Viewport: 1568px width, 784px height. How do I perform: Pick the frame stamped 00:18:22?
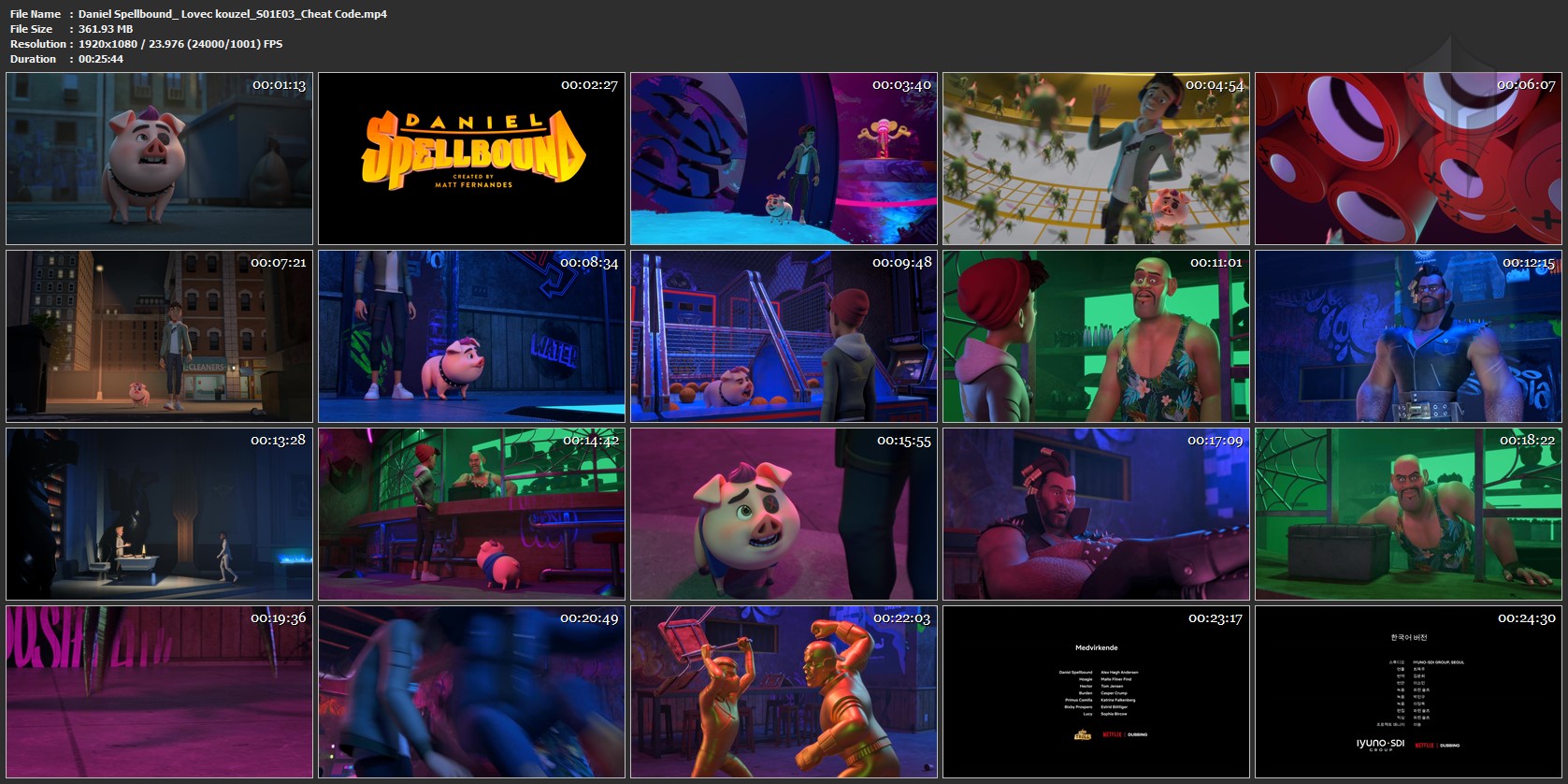[1408, 514]
